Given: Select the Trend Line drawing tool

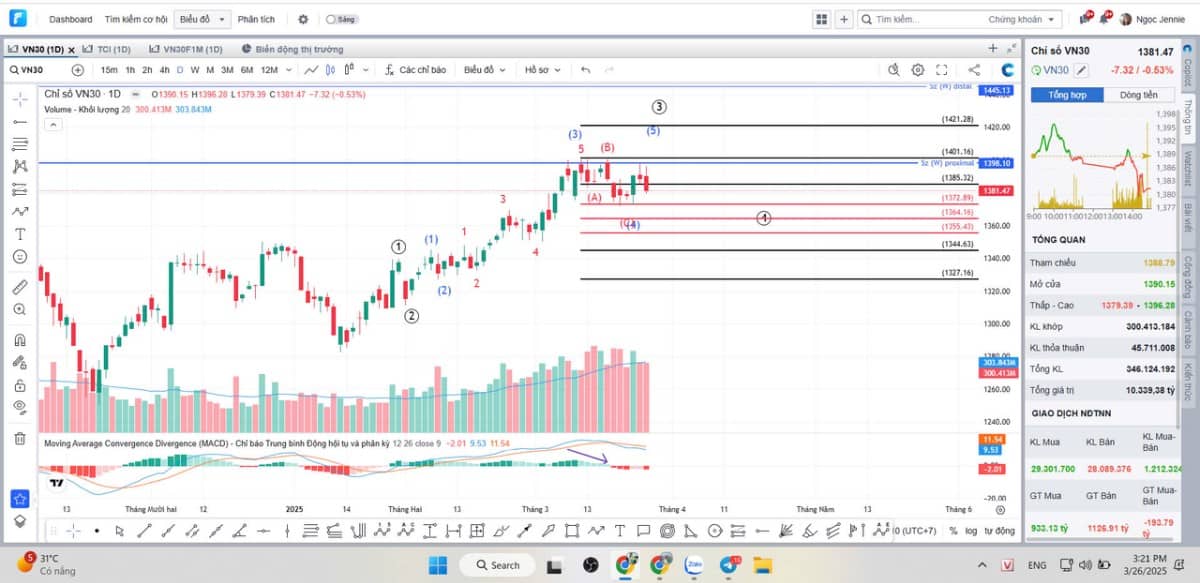Looking at the screenshot, I should pyautogui.click(x=19, y=121).
